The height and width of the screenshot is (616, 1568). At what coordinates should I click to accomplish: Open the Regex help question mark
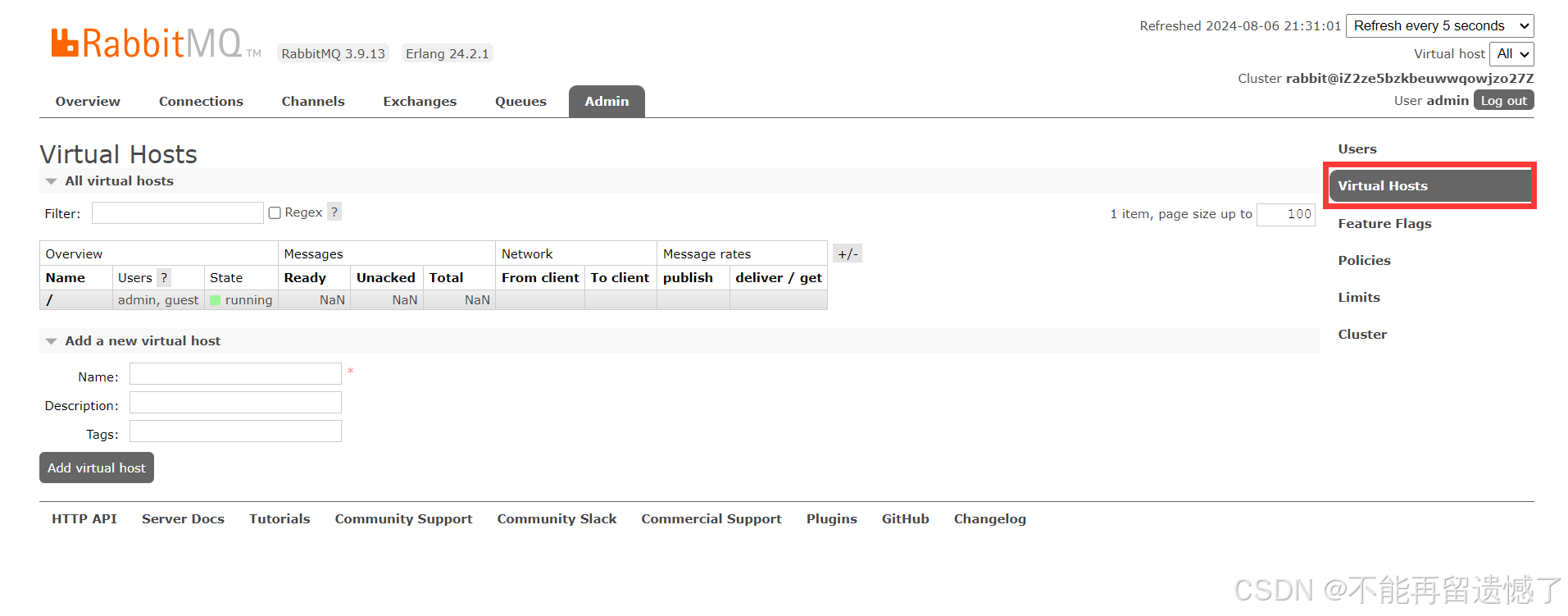(x=334, y=212)
